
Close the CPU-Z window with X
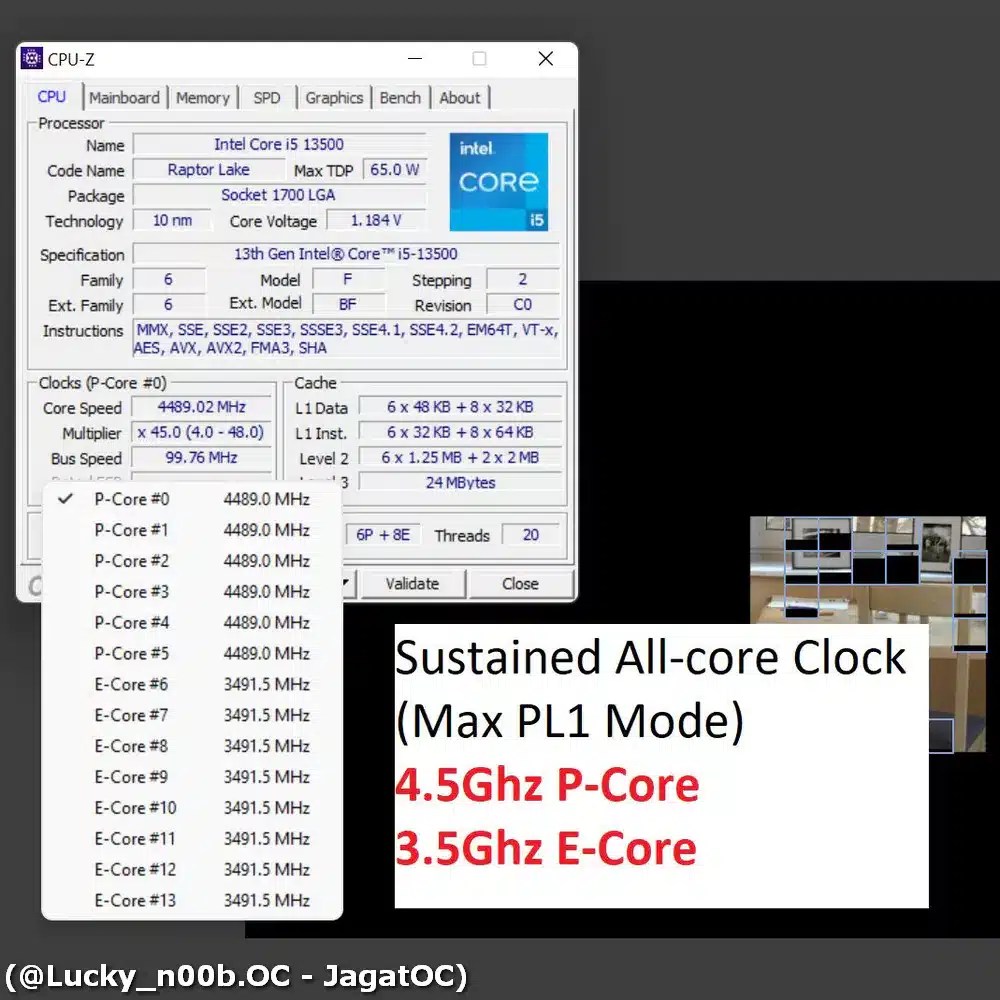coord(545,59)
